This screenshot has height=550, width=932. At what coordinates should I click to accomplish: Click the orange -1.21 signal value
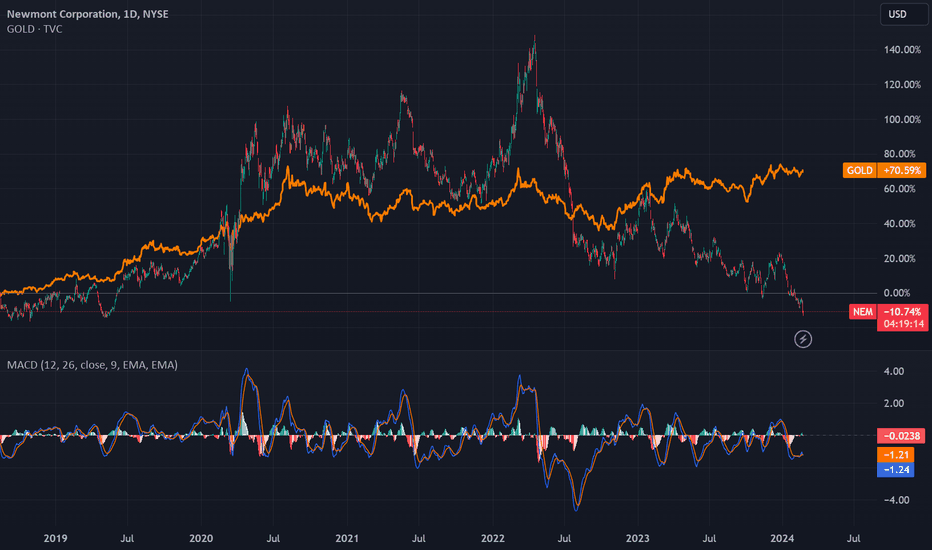896,455
